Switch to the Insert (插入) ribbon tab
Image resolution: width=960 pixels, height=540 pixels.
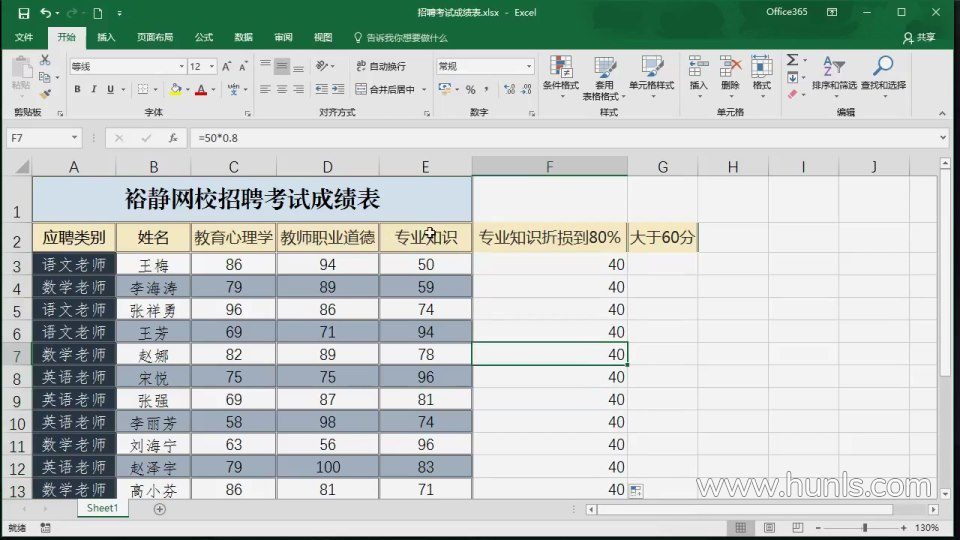[106, 37]
